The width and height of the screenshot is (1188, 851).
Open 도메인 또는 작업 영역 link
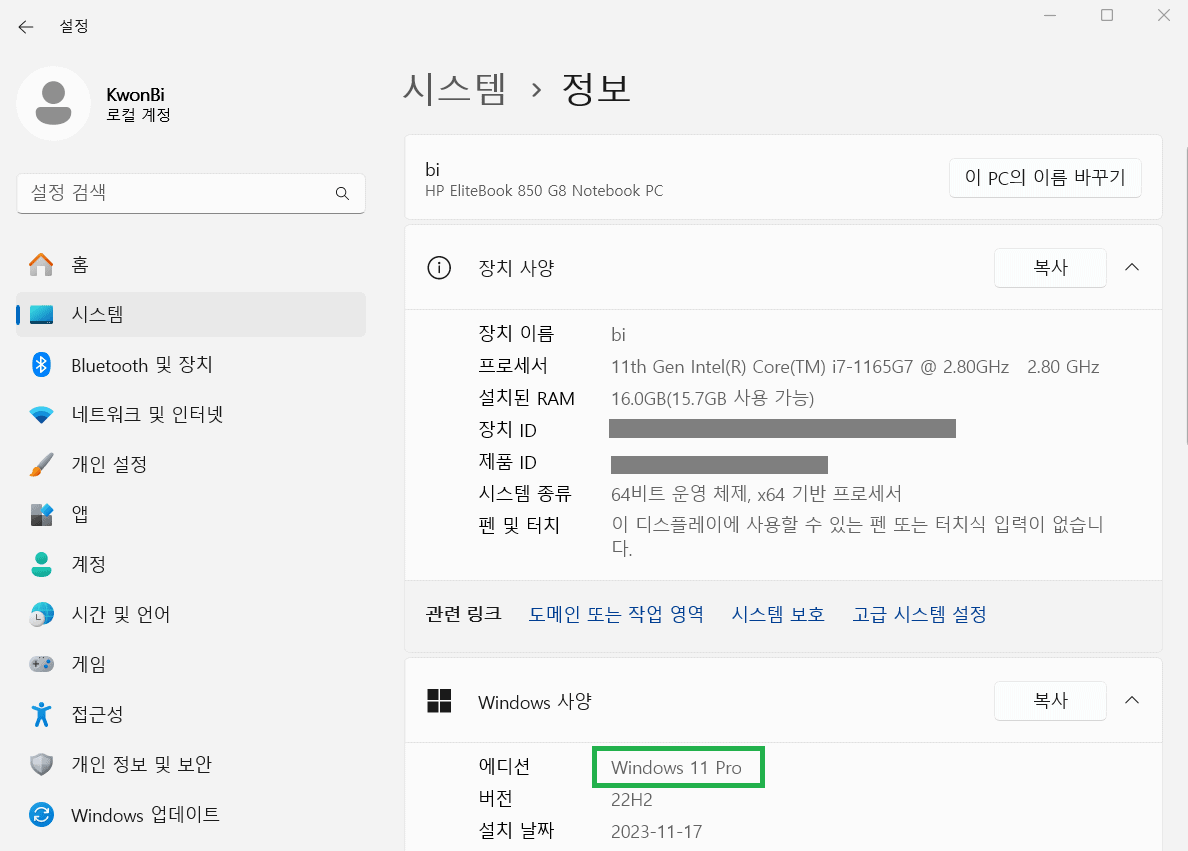click(616, 614)
